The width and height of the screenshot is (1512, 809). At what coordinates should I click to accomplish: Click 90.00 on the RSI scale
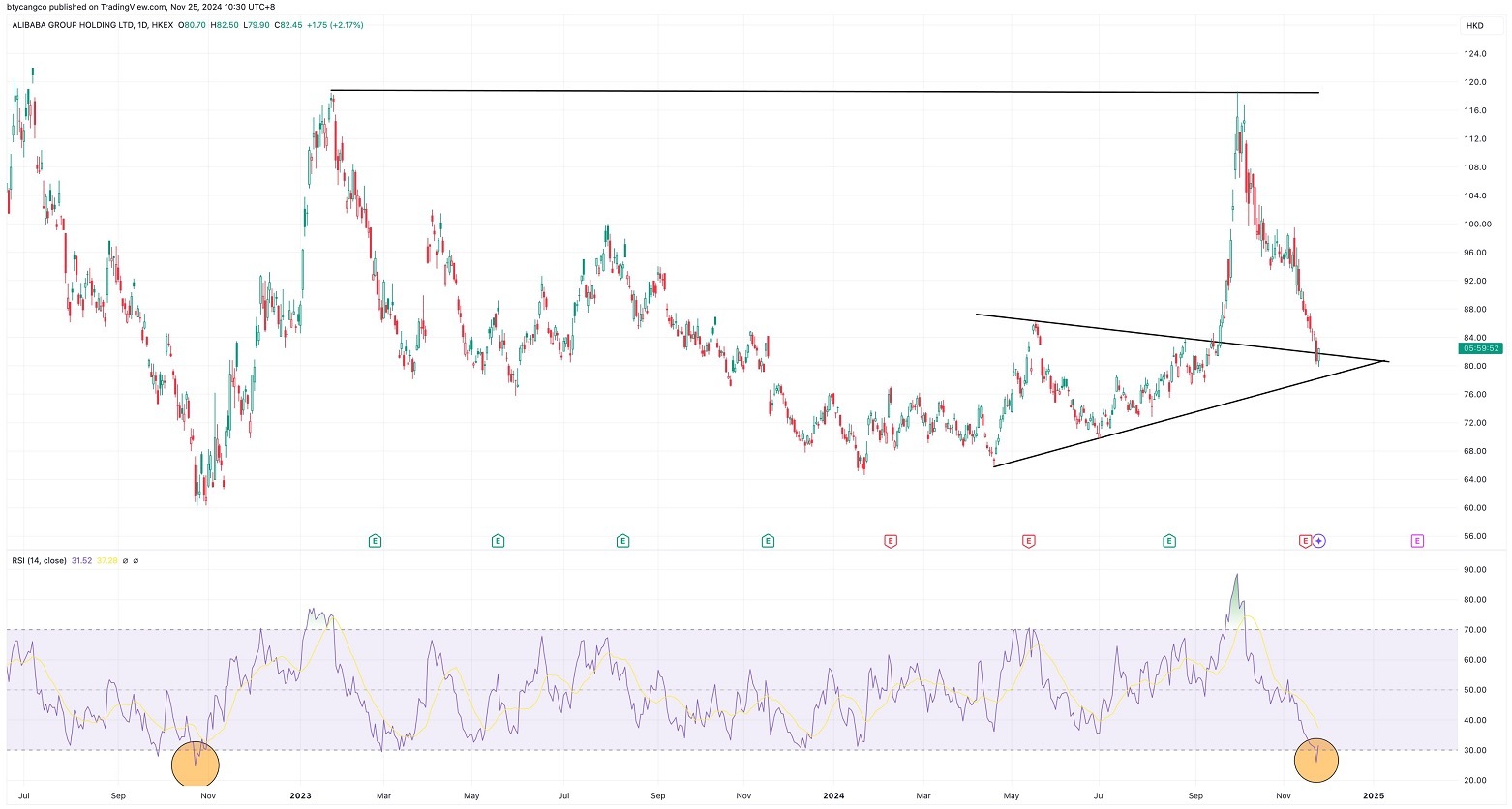coord(1475,570)
